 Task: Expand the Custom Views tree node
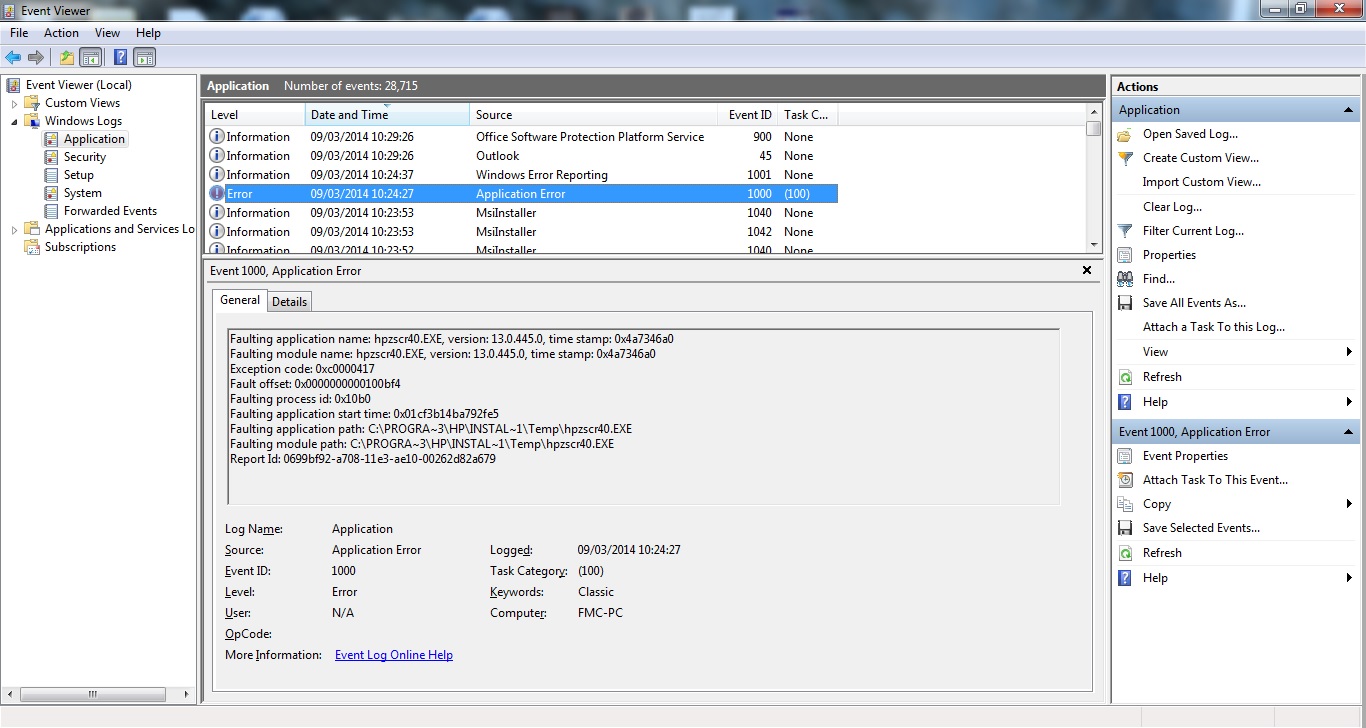pos(14,103)
